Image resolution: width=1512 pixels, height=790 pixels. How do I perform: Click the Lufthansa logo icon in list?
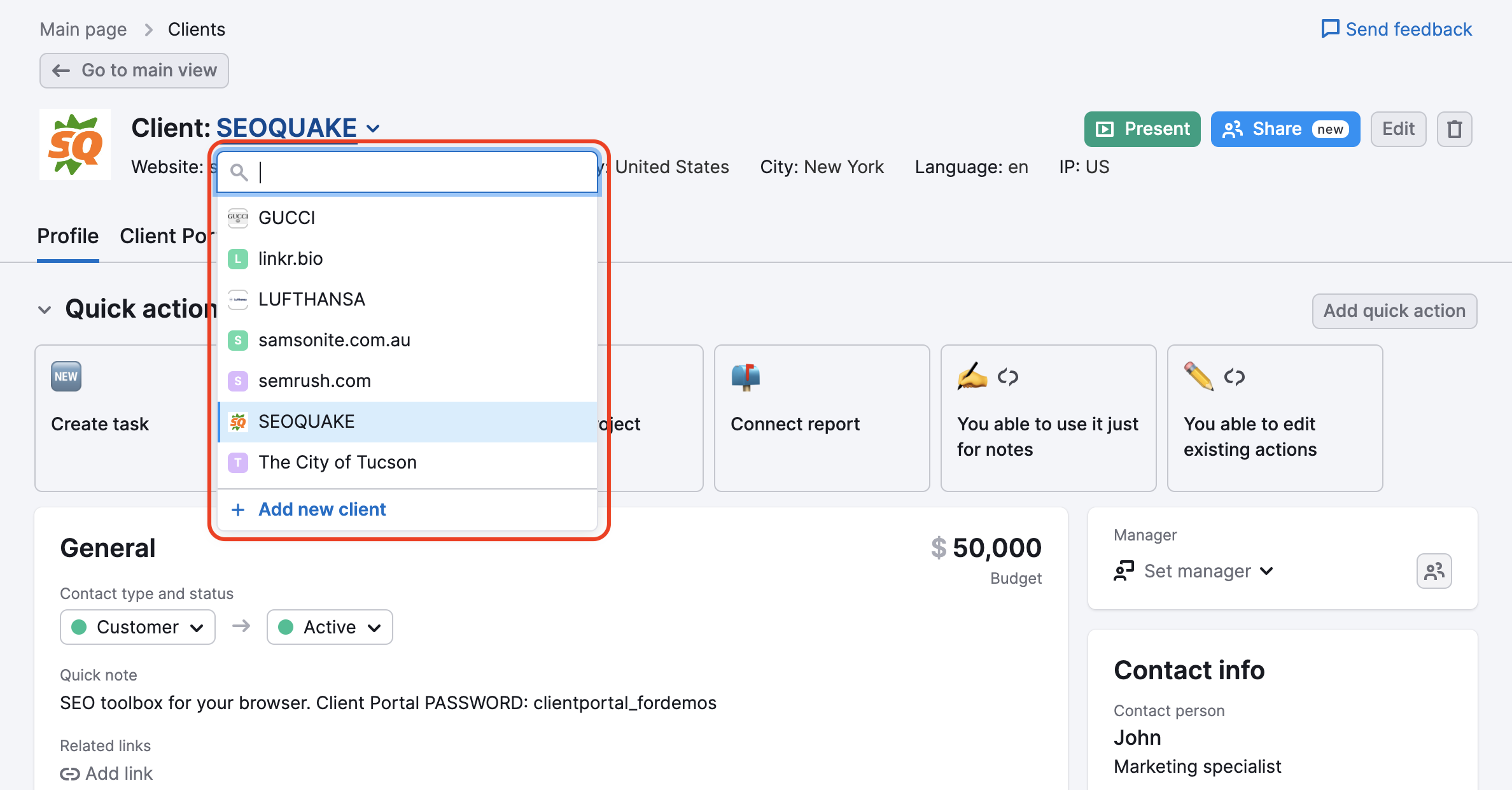pos(238,299)
